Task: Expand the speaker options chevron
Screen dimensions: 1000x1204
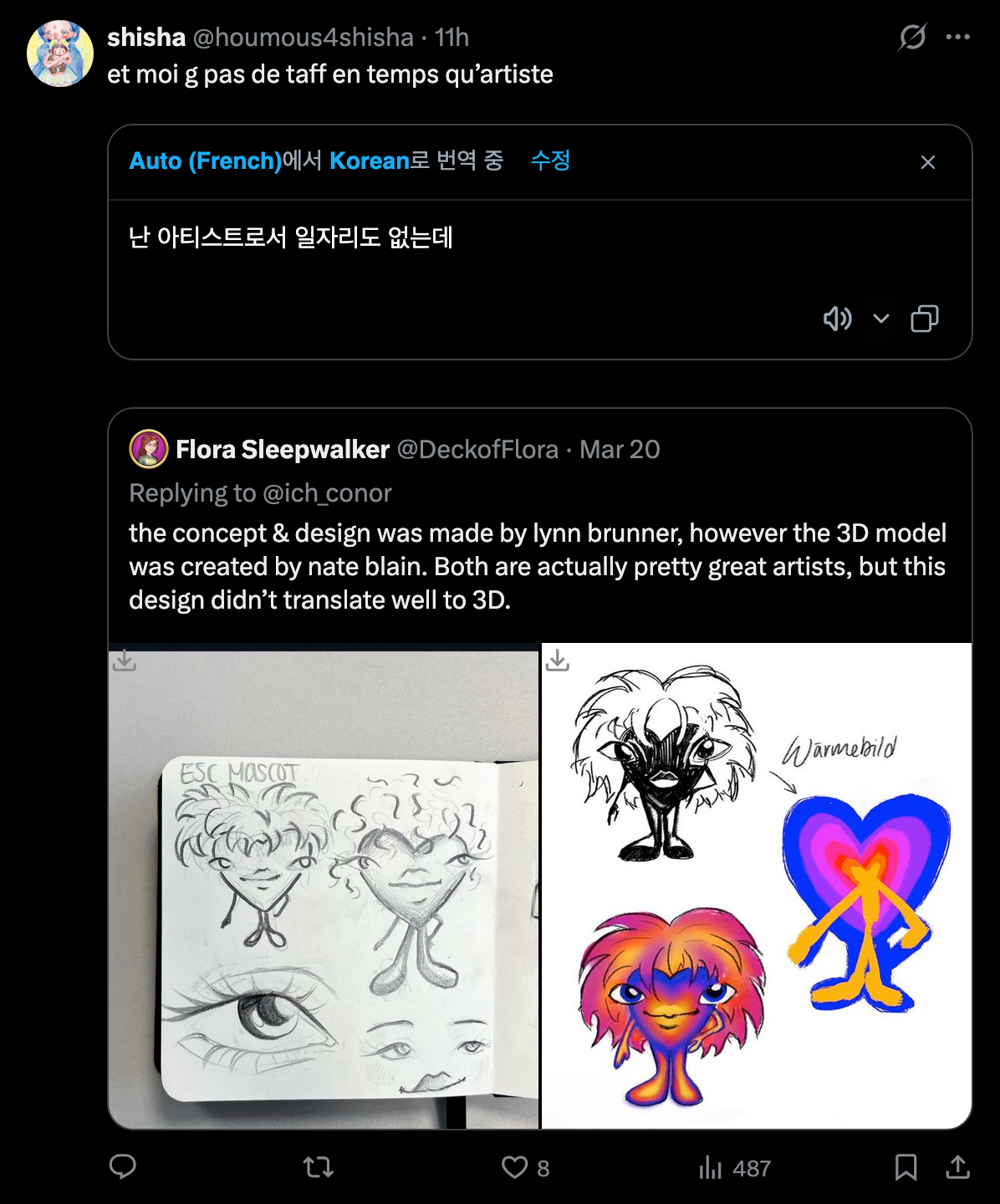Action: coord(880,319)
